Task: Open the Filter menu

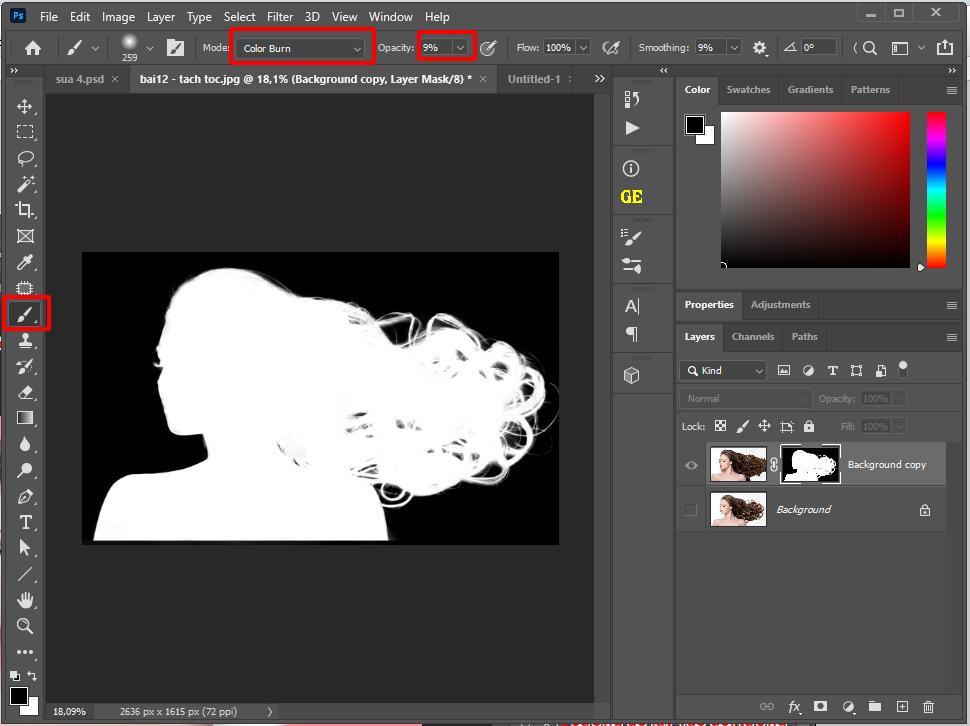Action: [280, 16]
